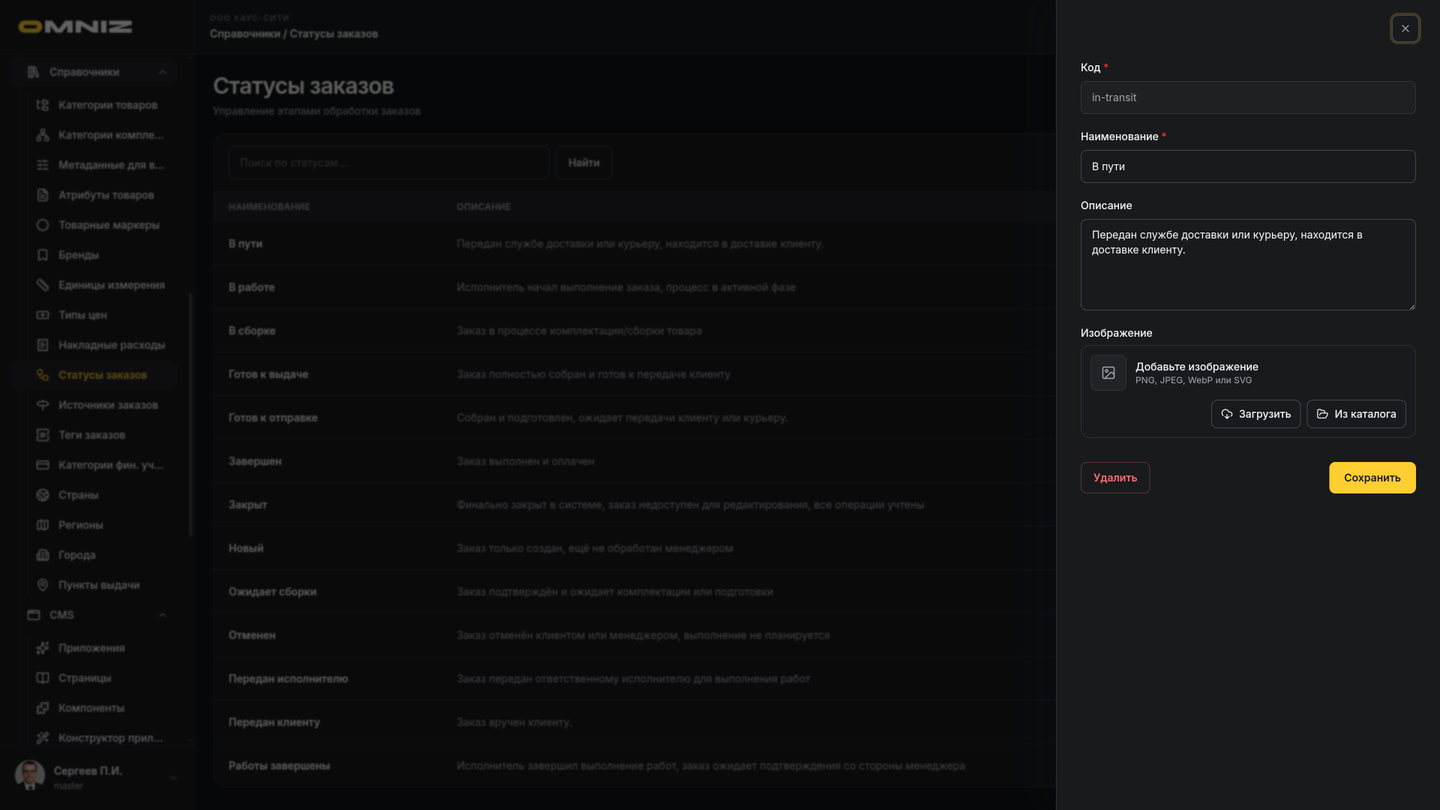1440x810 pixels.
Task: Click the 'Статусы заказов' page heading
Action: [x=303, y=87]
